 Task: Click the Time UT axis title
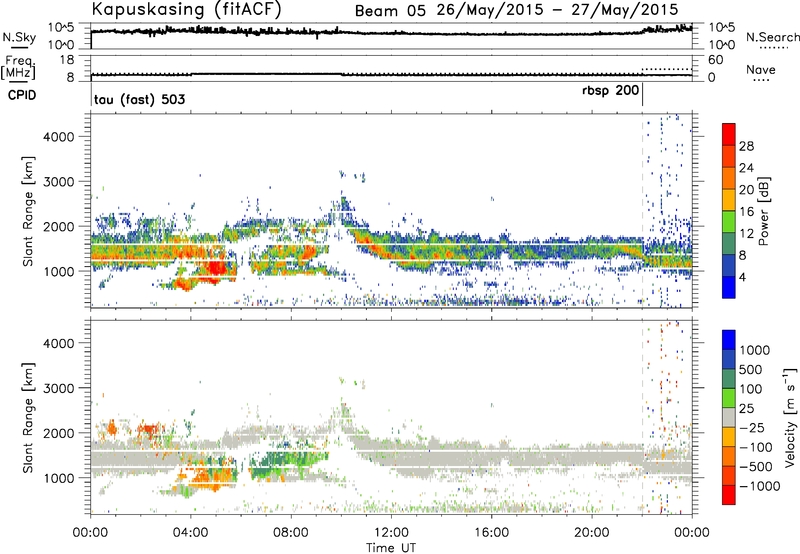pyautogui.click(x=391, y=547)
